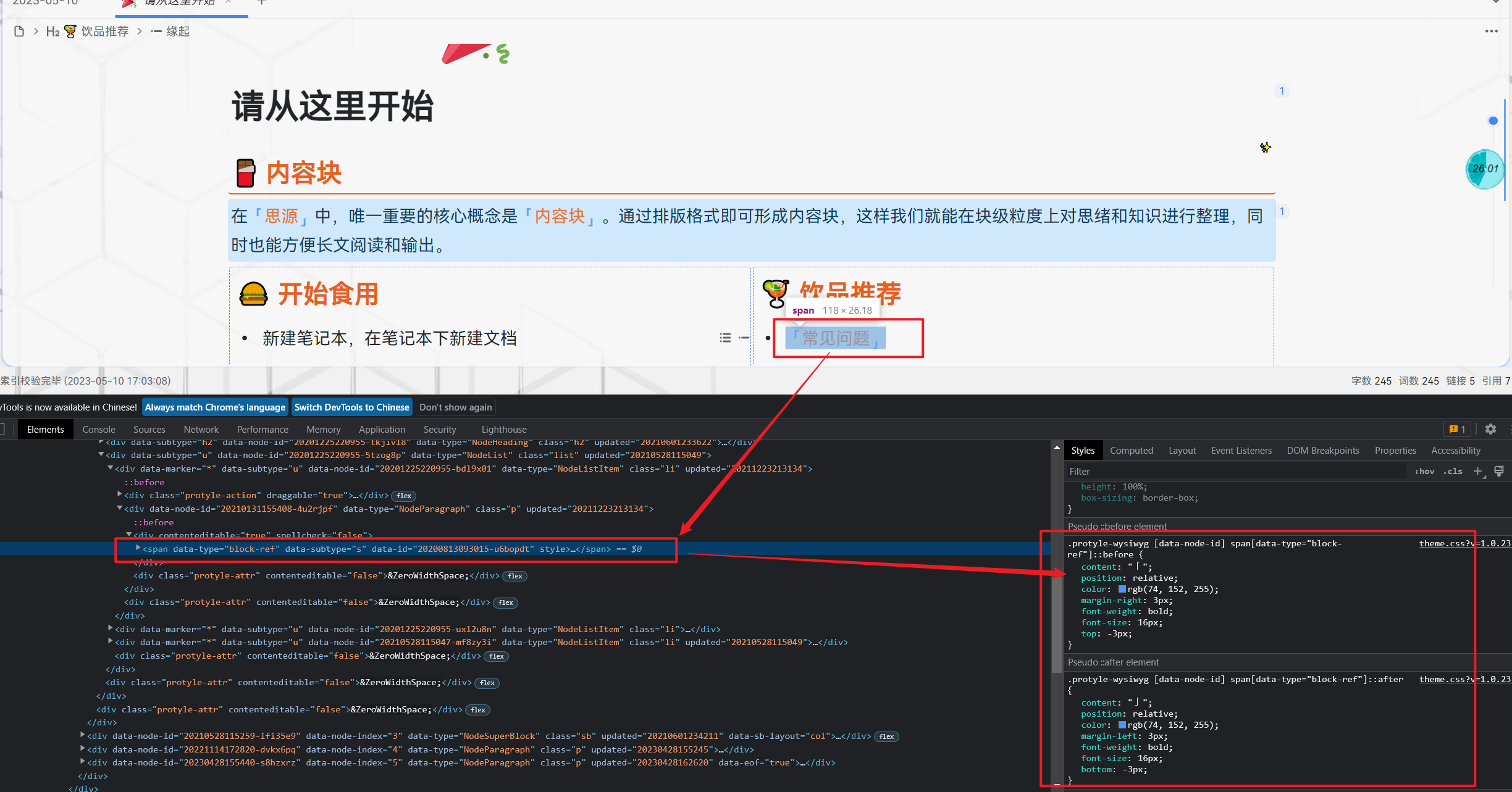Switch to the Computed tab
Viewport: 1512px width, 792px height.
pos(1132,450)
